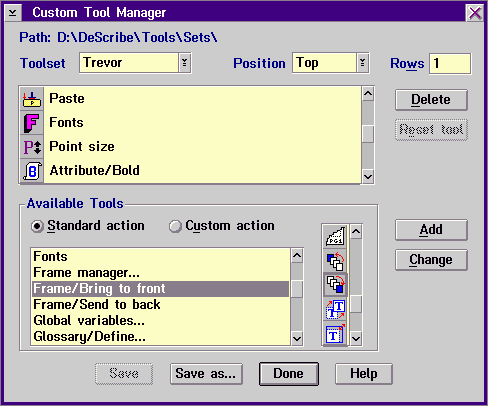This screenshot has height=406, width=488.
Task: Select the Paste tool icon in toolset list
Action: click(32, 99)
